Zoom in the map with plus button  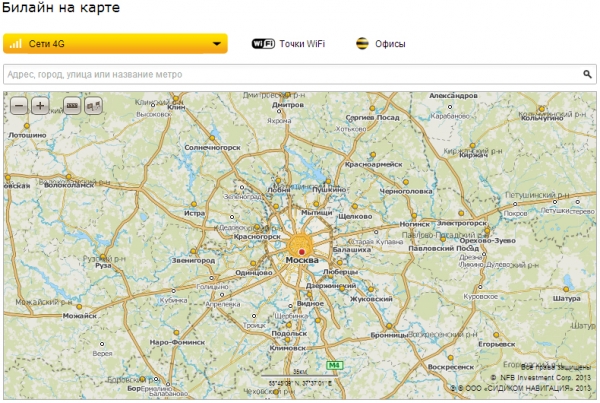[x=40, y=106]
